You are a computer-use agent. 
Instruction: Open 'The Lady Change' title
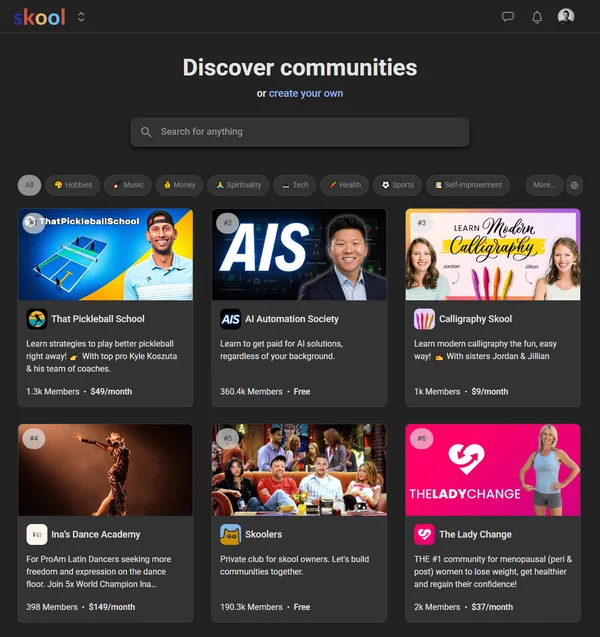click(475, 535)
